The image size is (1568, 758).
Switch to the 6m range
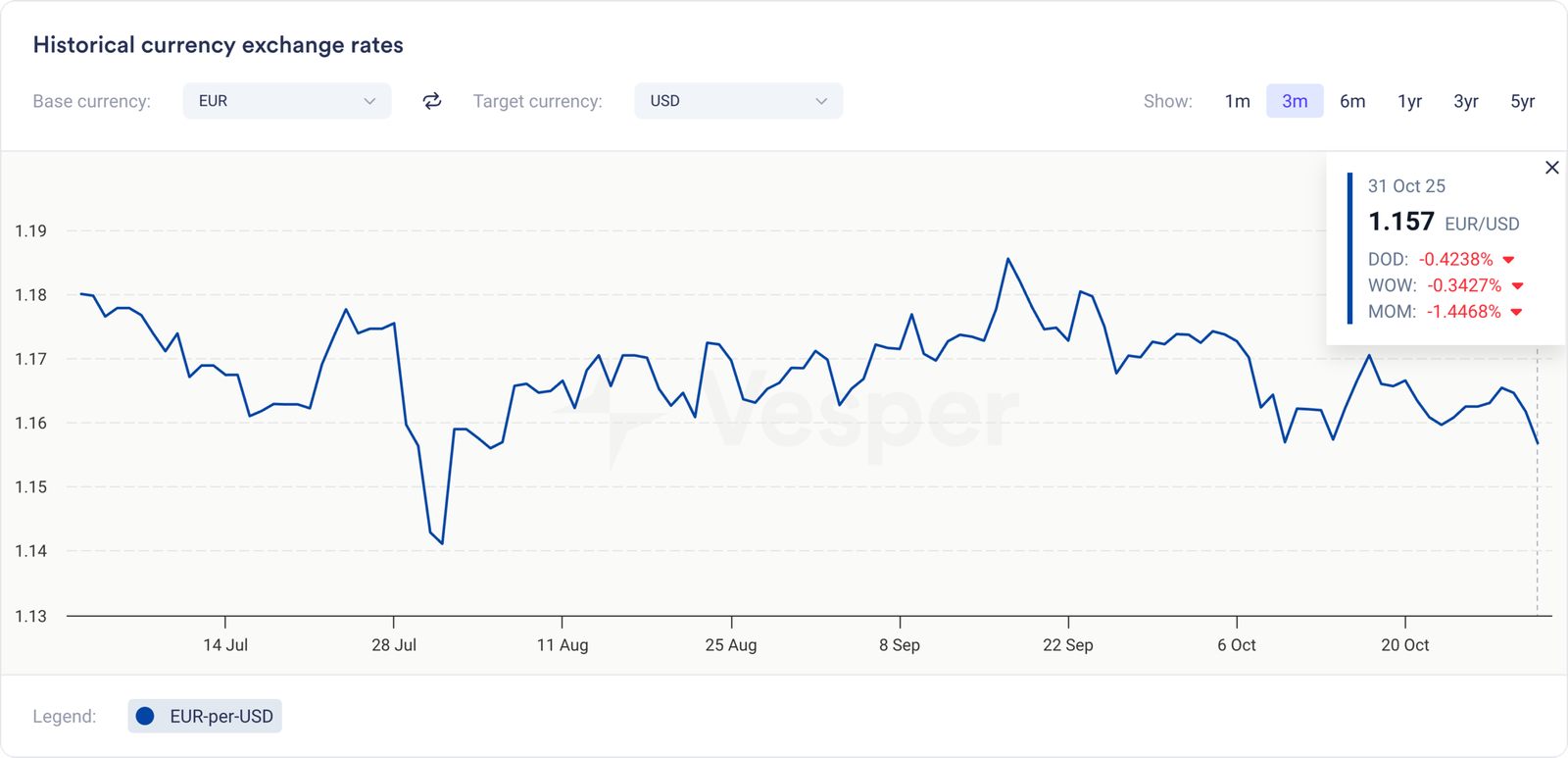[x=1352, y=101]
